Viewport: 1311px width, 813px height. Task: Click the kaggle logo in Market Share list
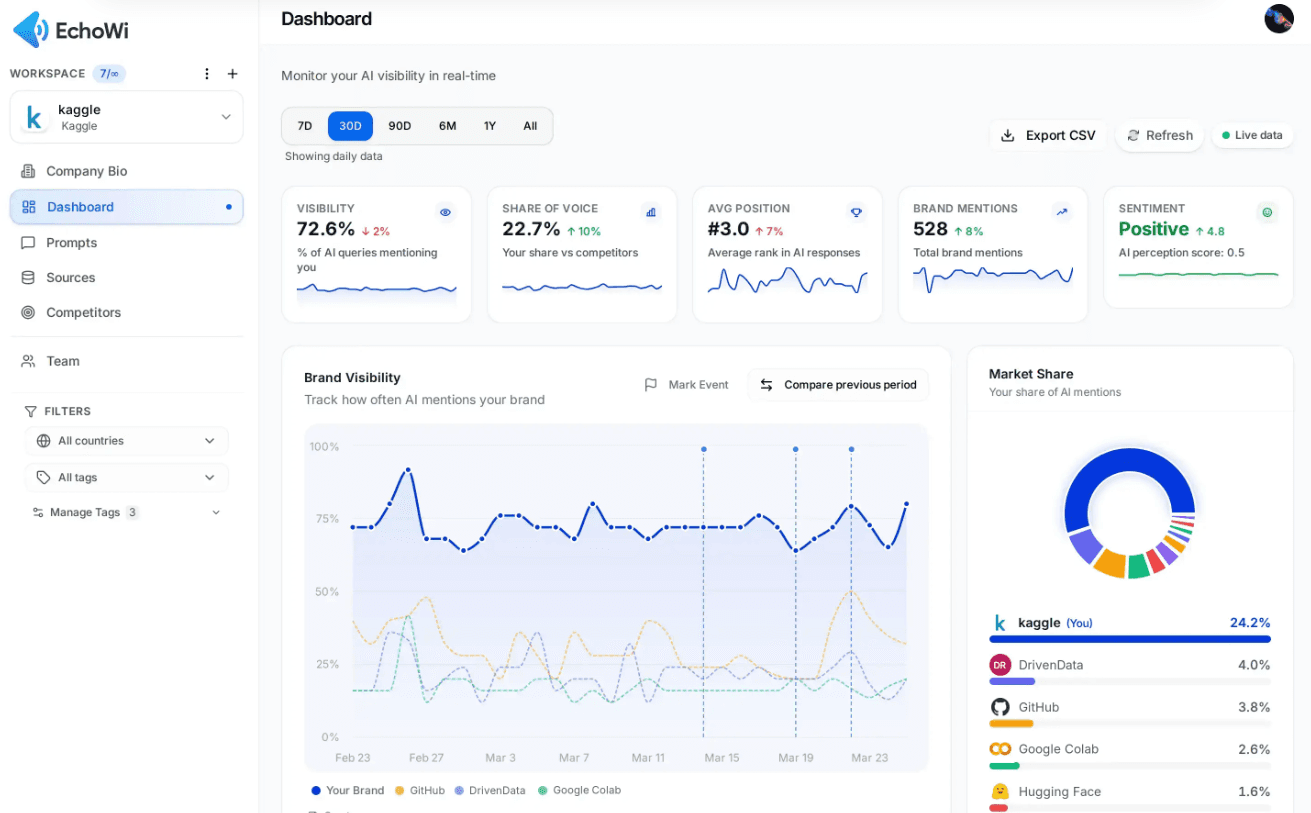tap(1000, 623)
